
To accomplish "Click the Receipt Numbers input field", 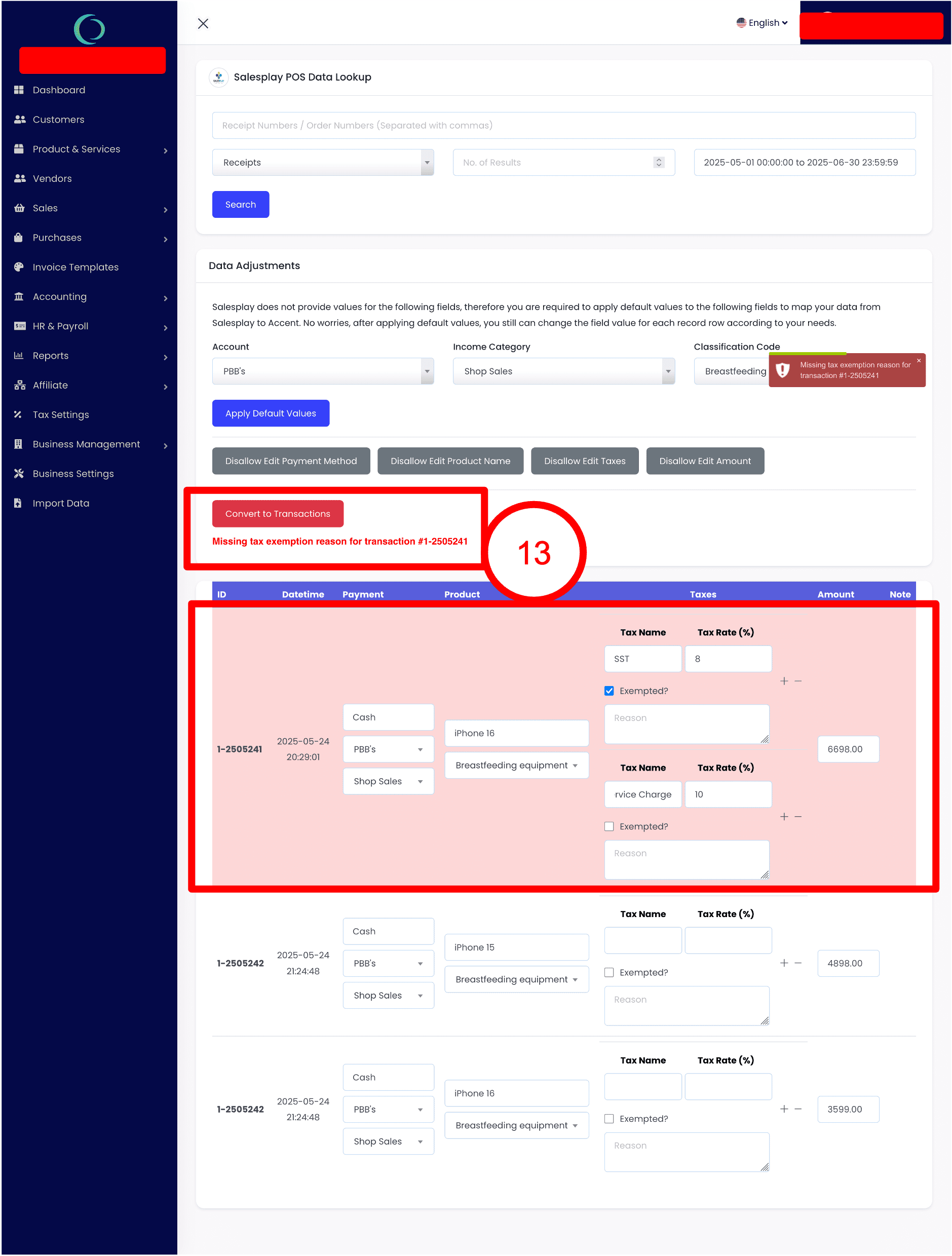I will (563, 126).
